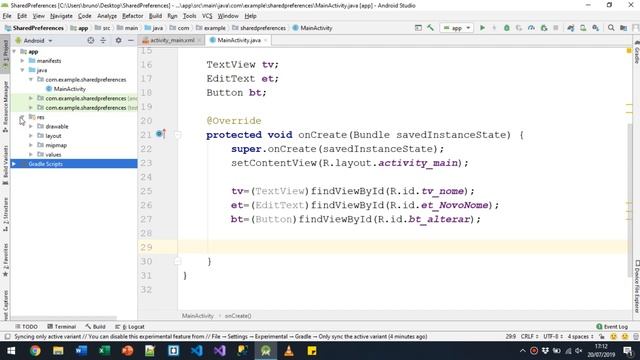Toggle the Device File Explorer side tab
Screen dimensions: 640x360
637,287
